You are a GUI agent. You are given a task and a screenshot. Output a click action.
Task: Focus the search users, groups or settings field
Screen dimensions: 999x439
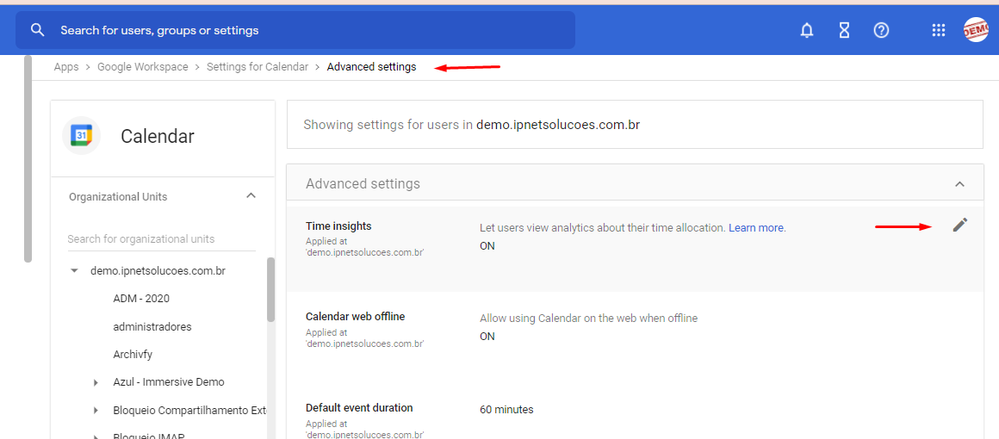295,30
